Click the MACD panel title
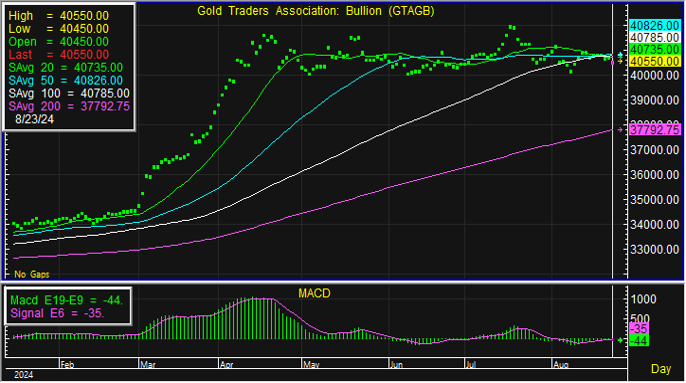The width and height of the screenshot is (686, 383). pyautogui.click(x=314, y=293)
